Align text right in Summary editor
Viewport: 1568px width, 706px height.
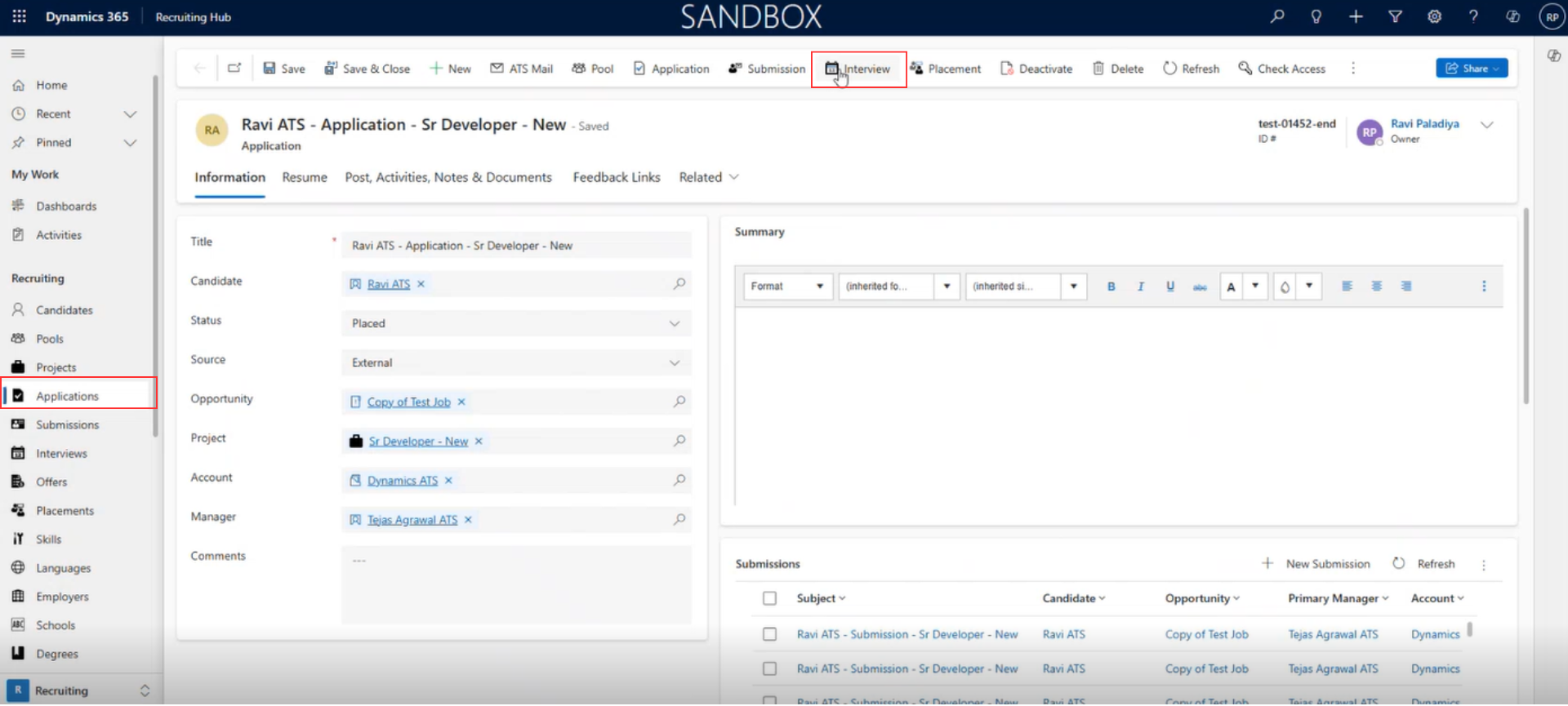(1405, 286)
